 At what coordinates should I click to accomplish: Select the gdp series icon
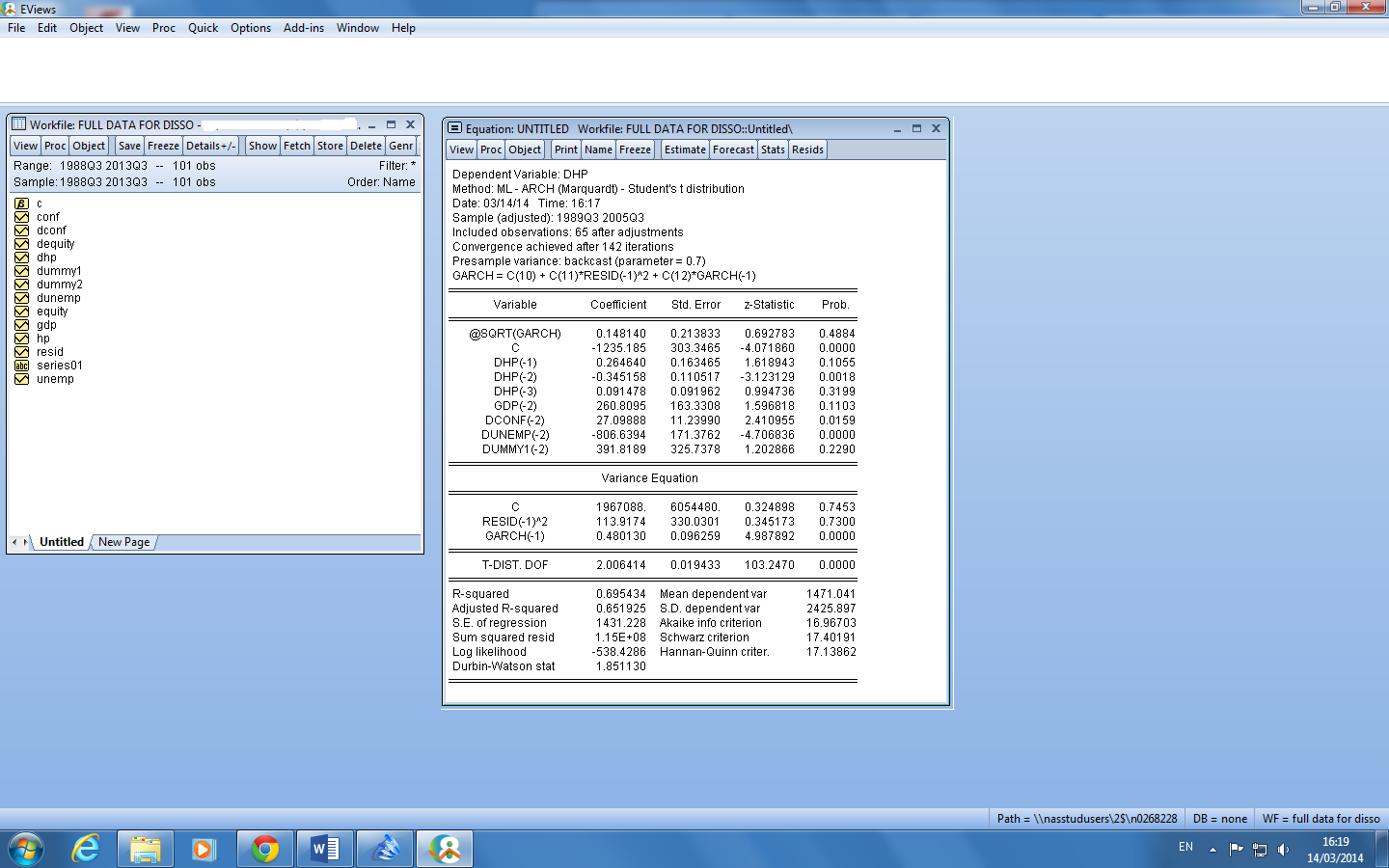[x=21, y=325]
